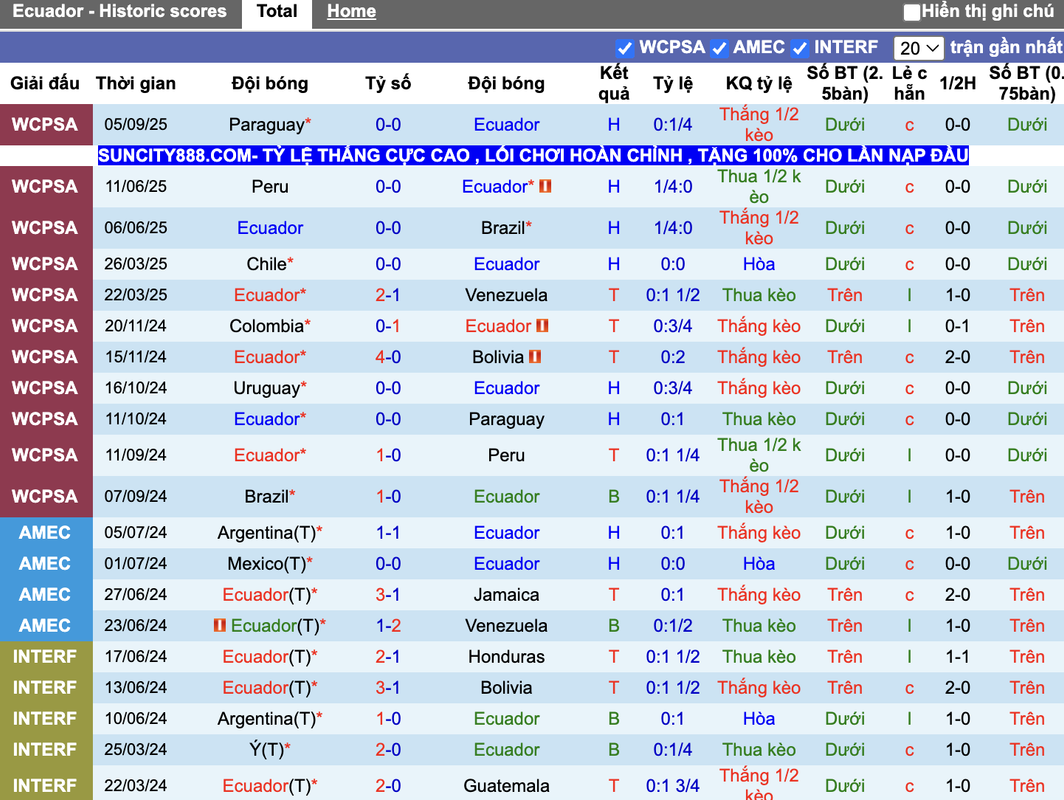Select the Total tab

pos(277,12)
